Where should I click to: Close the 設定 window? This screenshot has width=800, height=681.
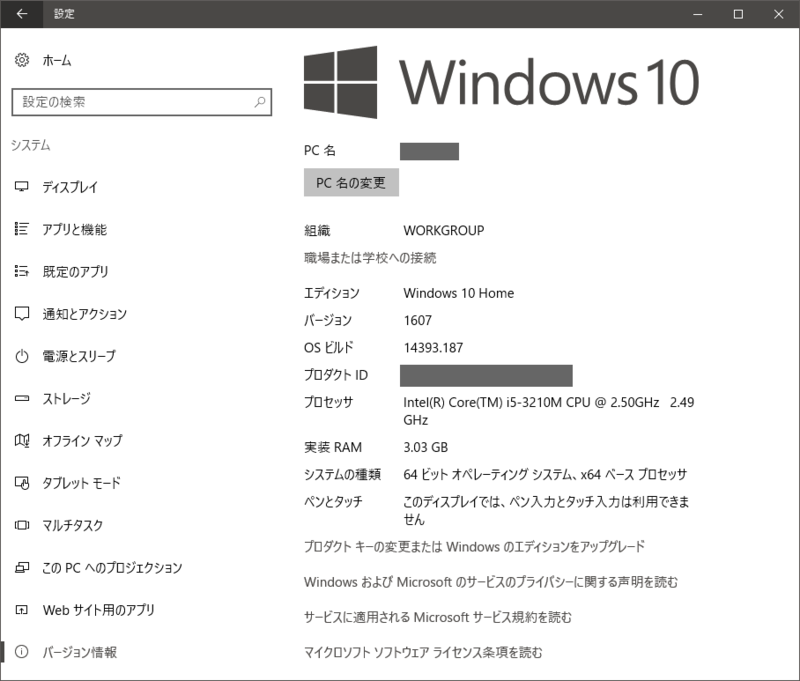pyautogui.click(x=779, y=14)
